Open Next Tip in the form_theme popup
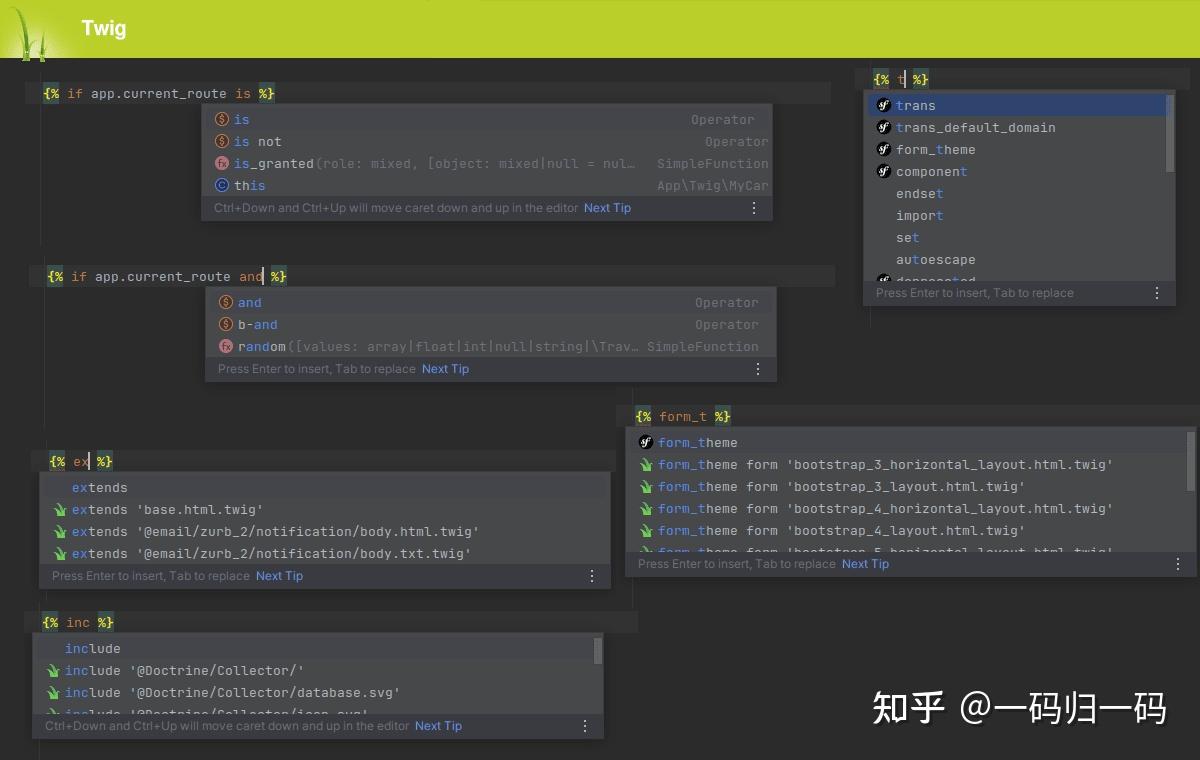 (x=865, y=564)
